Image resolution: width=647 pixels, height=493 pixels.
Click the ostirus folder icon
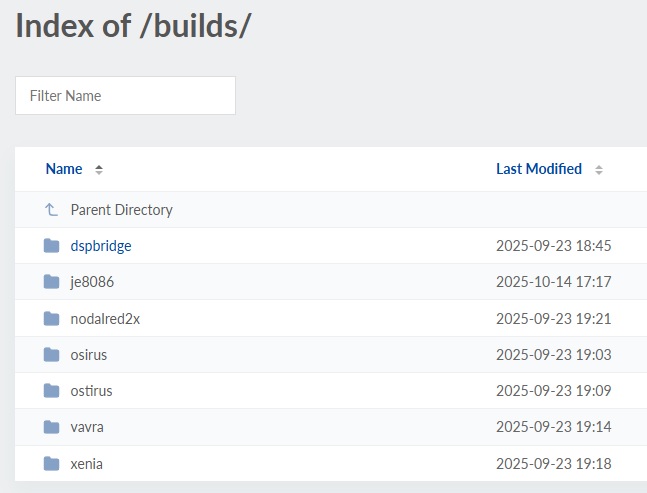click(52, 391)
